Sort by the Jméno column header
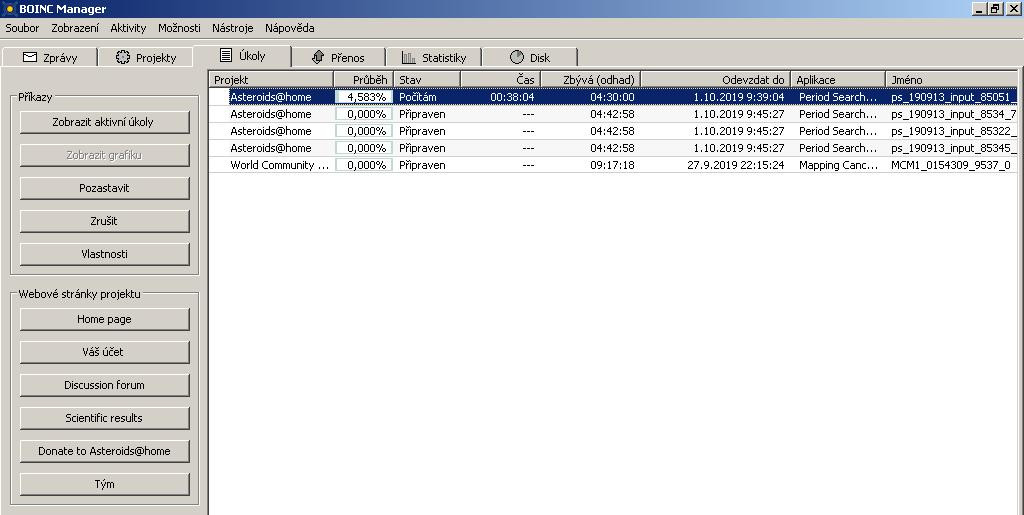This screenshot has height=515, width=1024. tap(952, 80)
